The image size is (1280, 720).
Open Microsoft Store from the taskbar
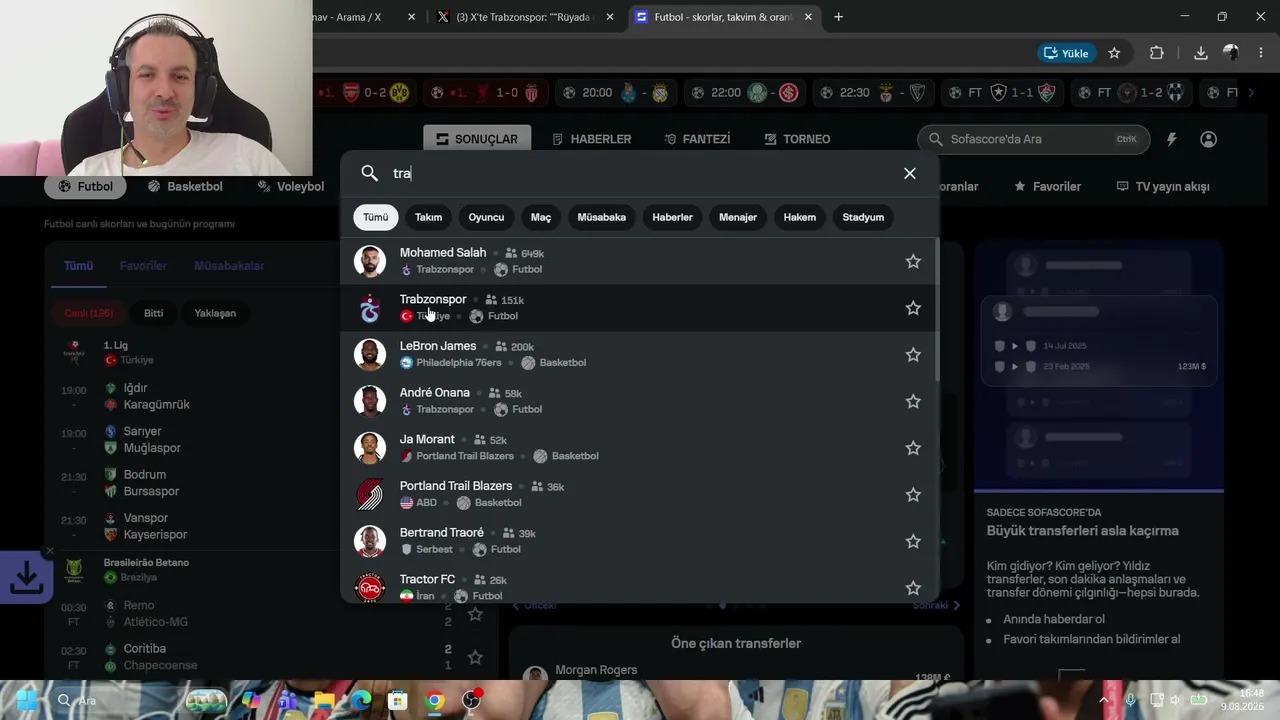(x=397, y=700)
